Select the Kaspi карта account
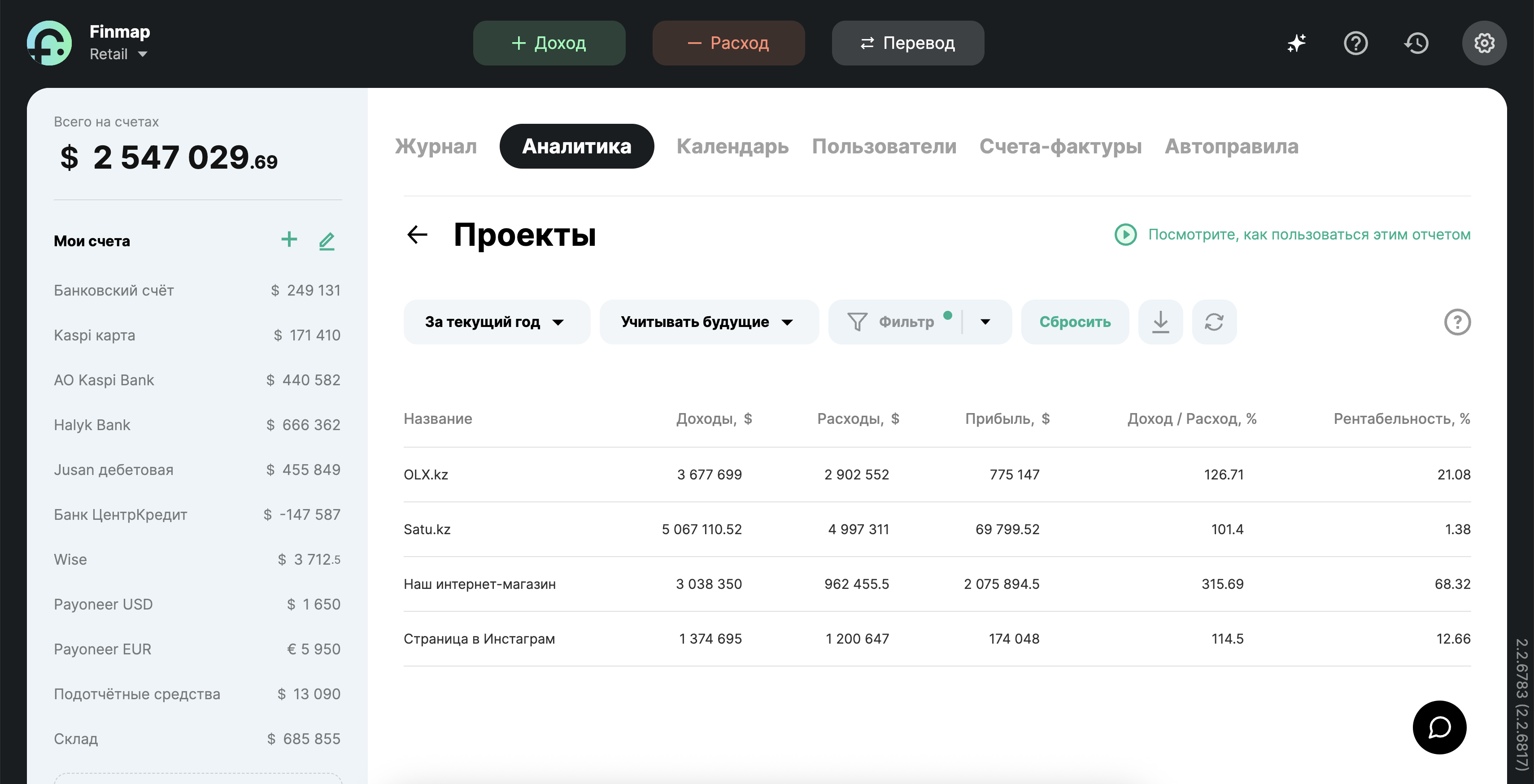Screen dimensions: 1534x784 click(197, 335)
